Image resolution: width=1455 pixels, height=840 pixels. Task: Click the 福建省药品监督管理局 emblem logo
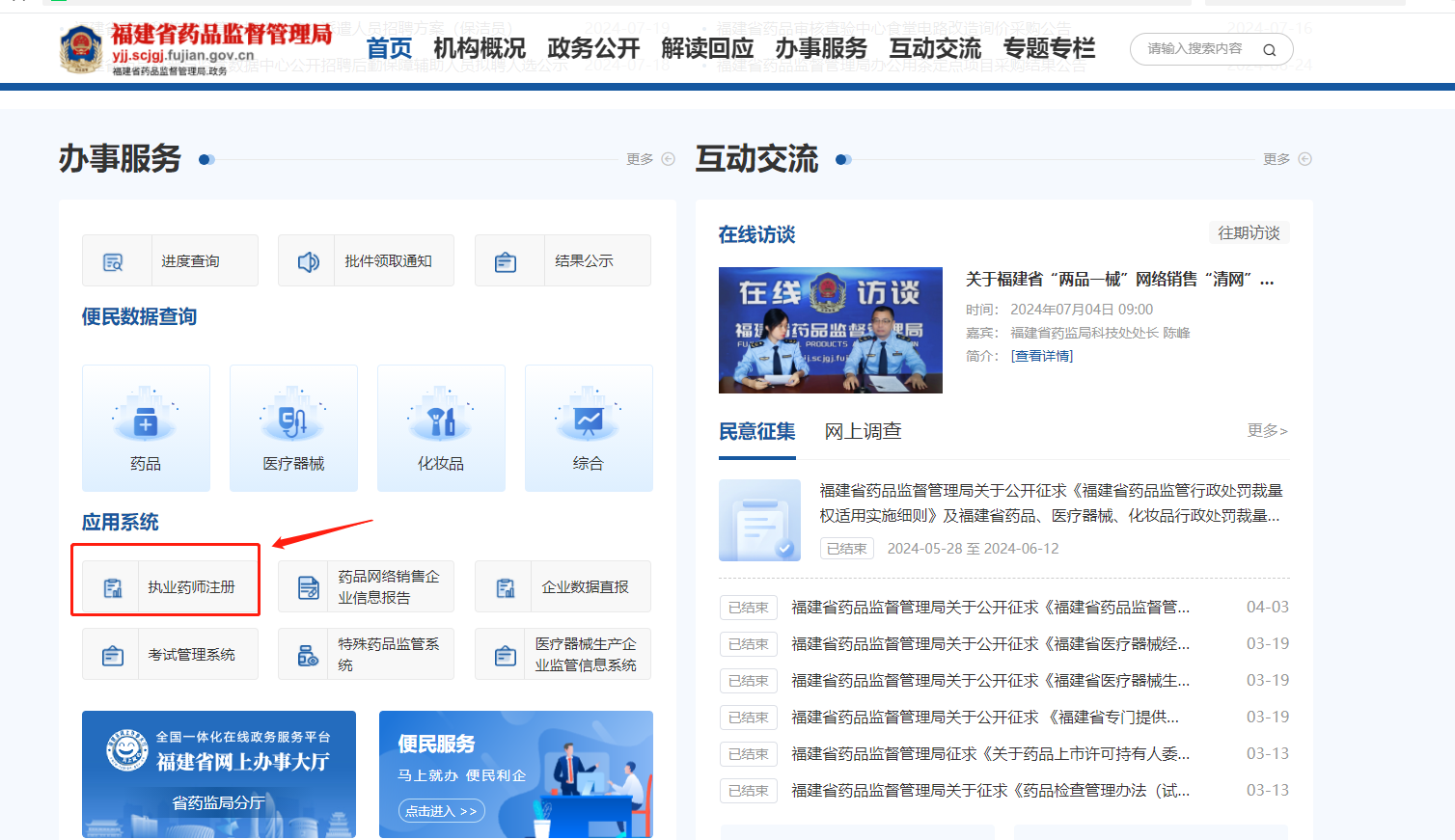point(81,49)
